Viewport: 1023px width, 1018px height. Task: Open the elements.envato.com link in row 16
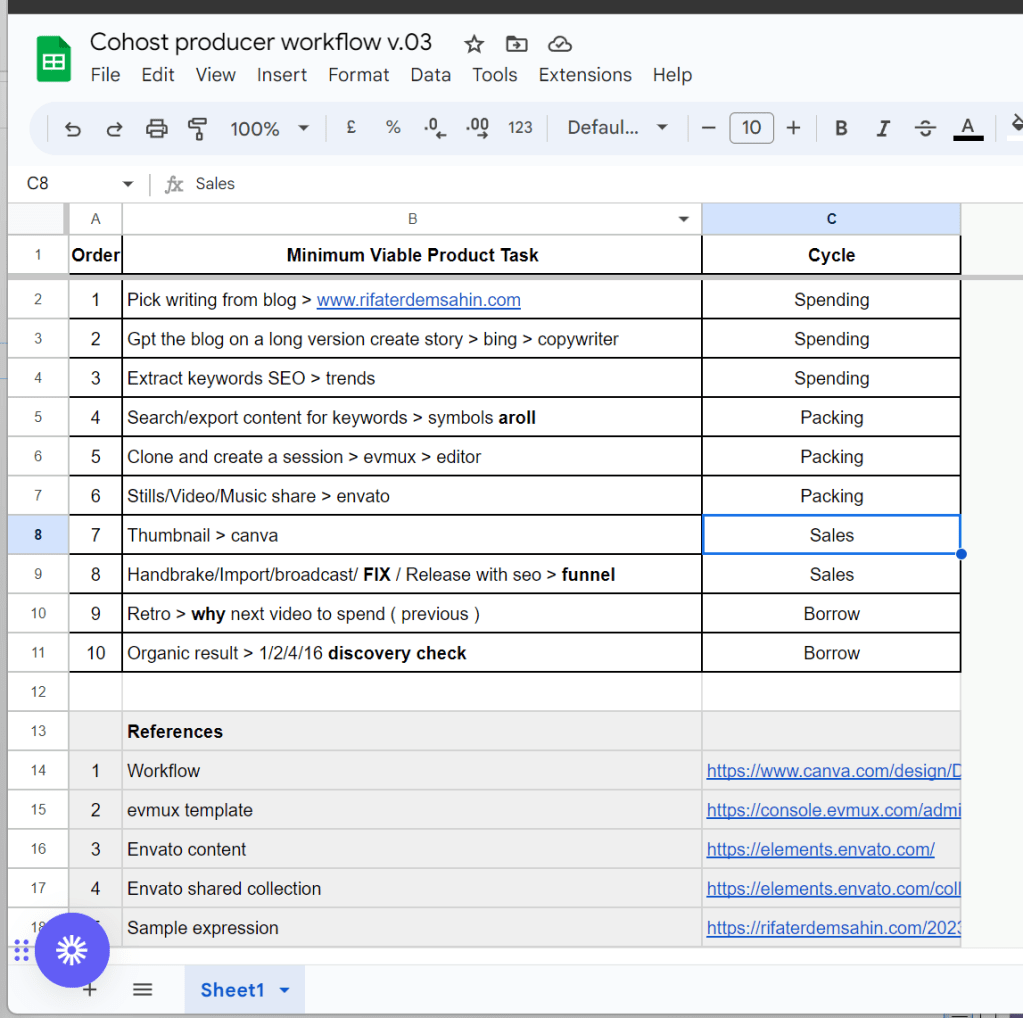click(820, 850)
